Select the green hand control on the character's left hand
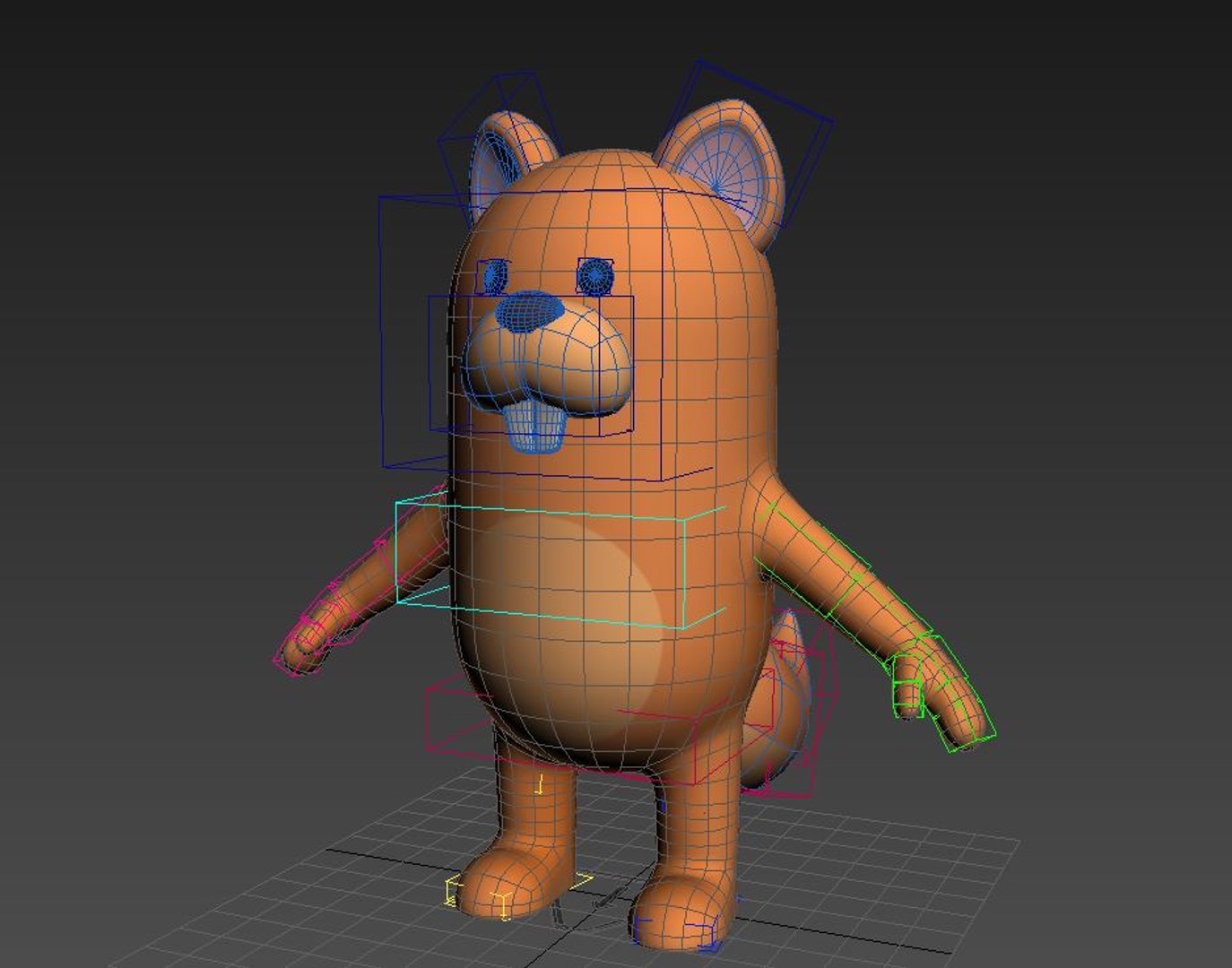 point(941,692)
